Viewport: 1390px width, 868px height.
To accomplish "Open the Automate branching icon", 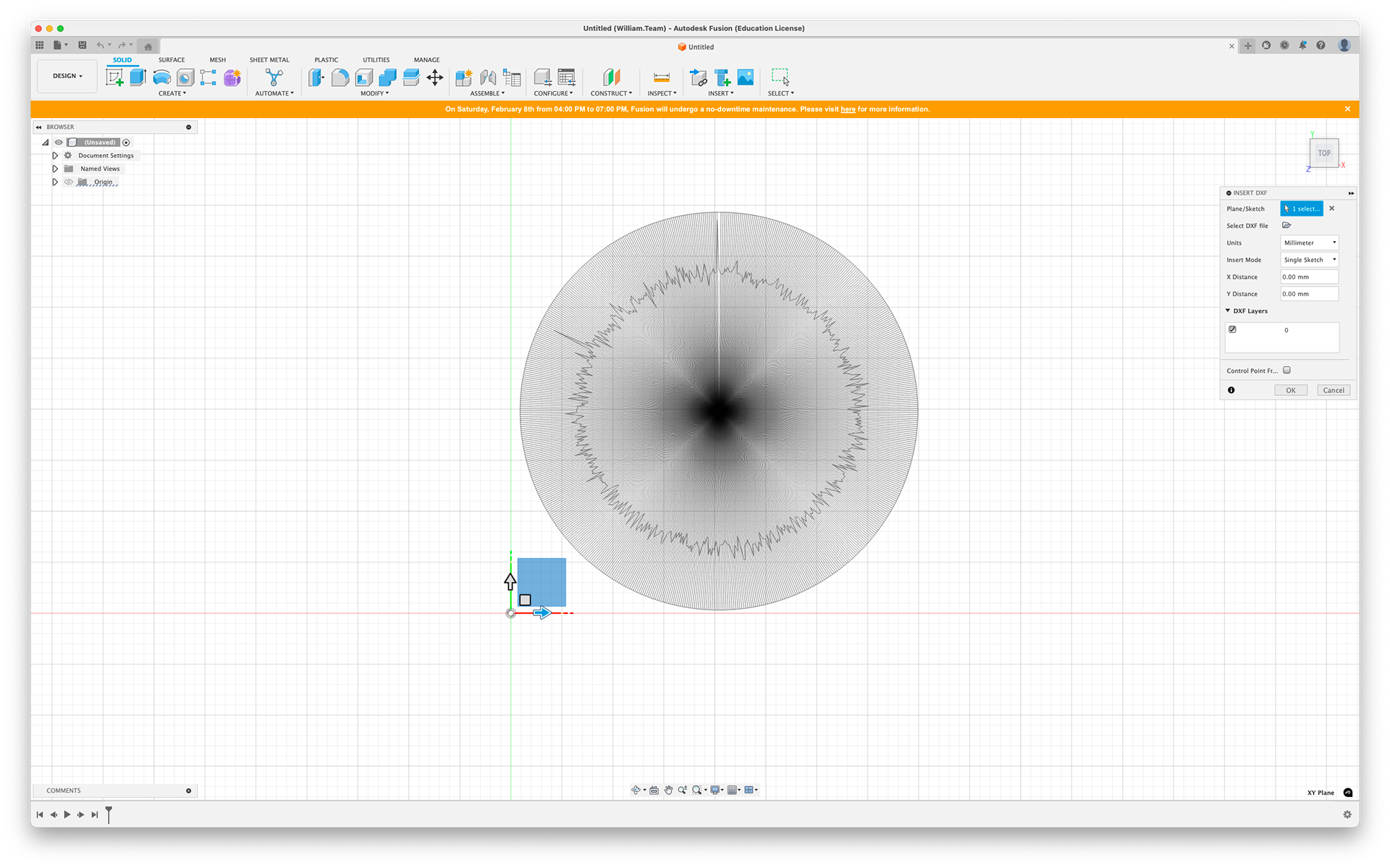I will (x=274, y=77).
